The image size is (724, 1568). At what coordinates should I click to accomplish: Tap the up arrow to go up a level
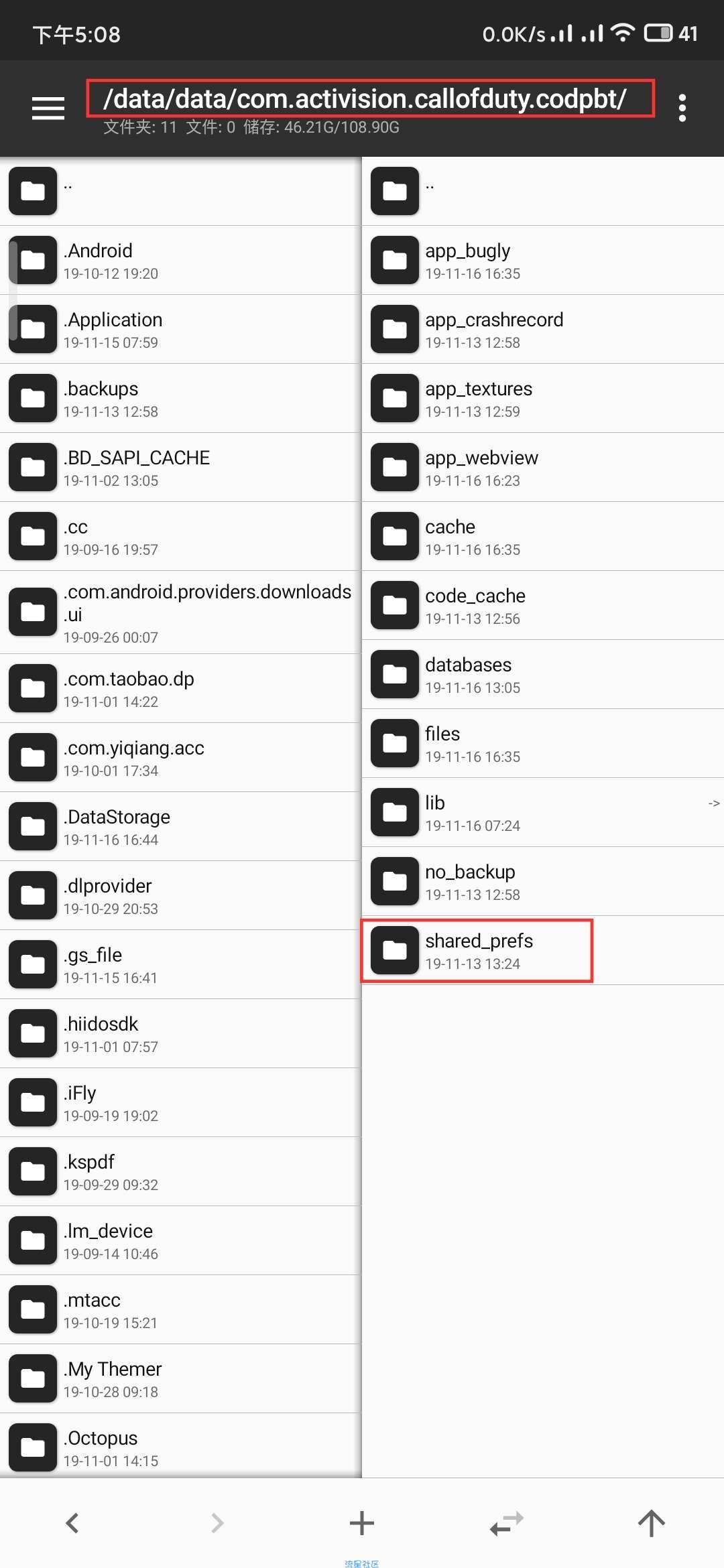652,1522
